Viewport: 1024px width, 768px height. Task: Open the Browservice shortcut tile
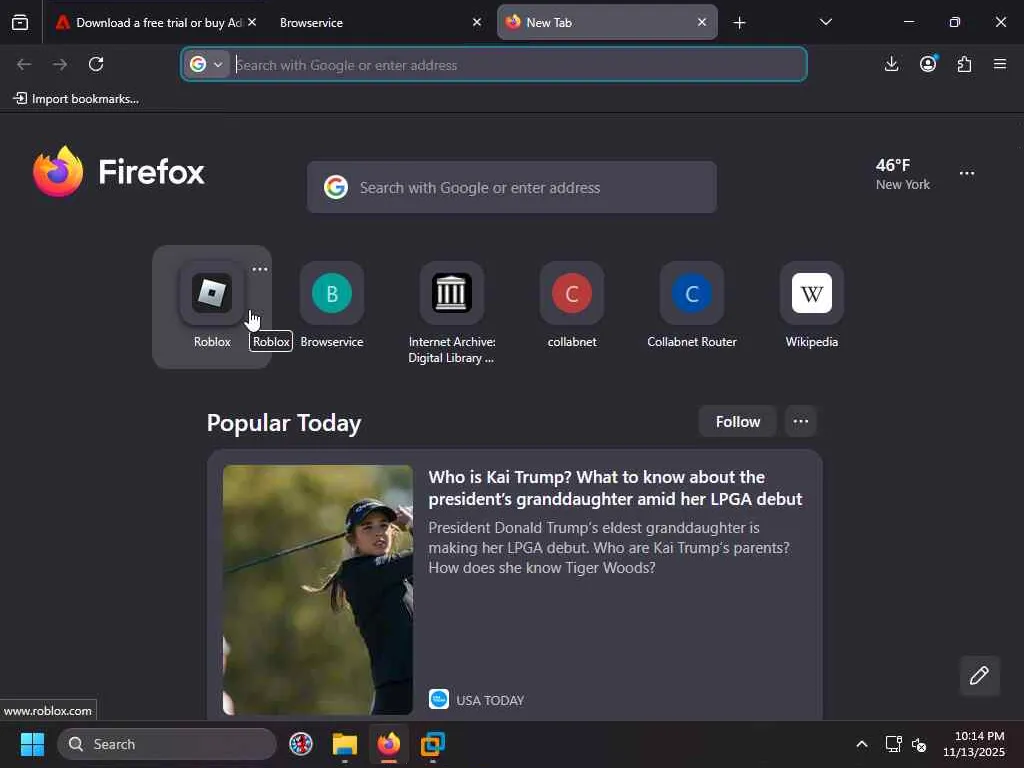pos(332,305)
